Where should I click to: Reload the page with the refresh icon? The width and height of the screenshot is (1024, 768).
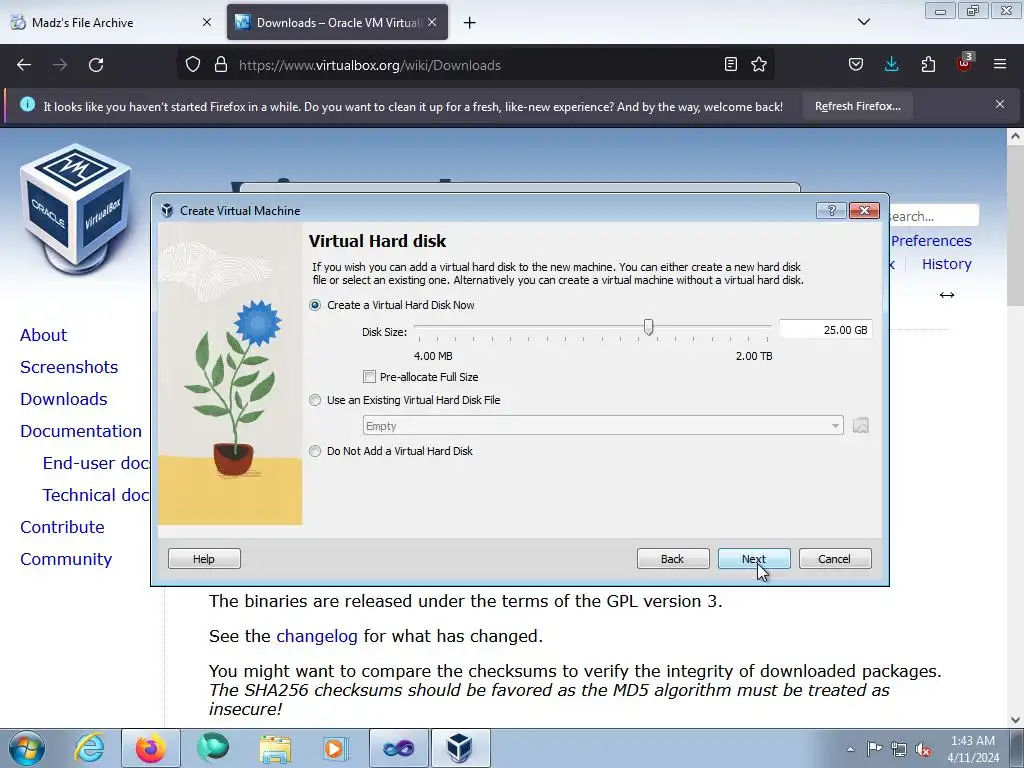96,65
